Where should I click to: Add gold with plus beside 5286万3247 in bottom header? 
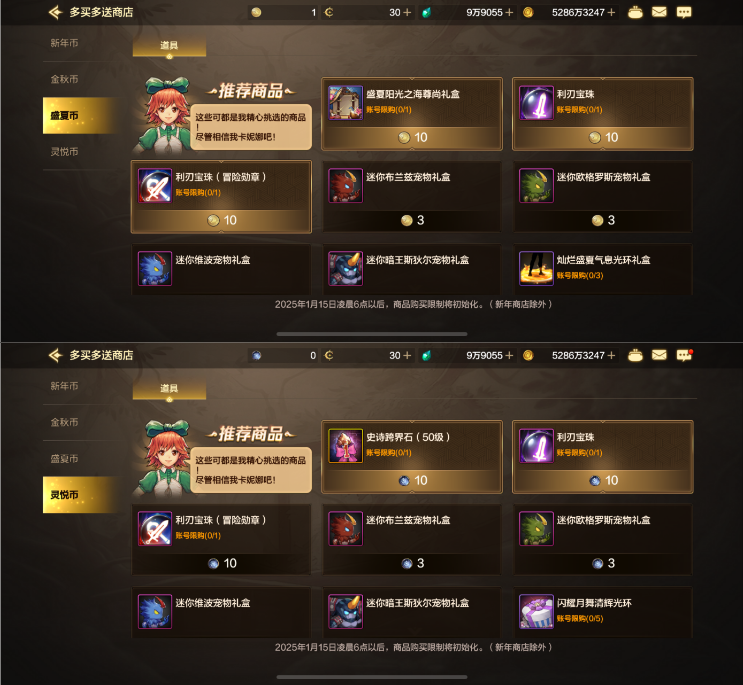tap(611, 355)
